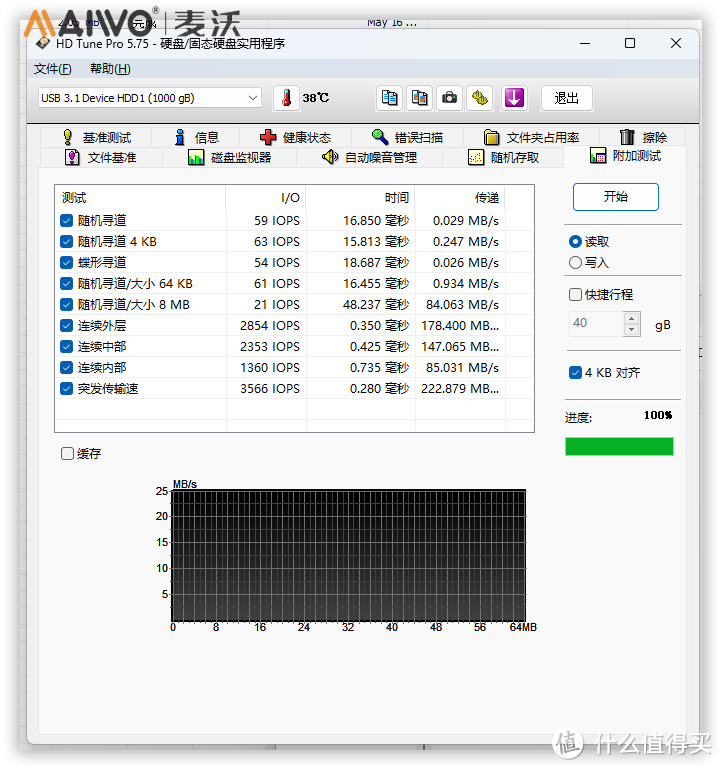722x770 pixels.
Task: Click the 退出 exit button
Action: click(x=566, y=98)
